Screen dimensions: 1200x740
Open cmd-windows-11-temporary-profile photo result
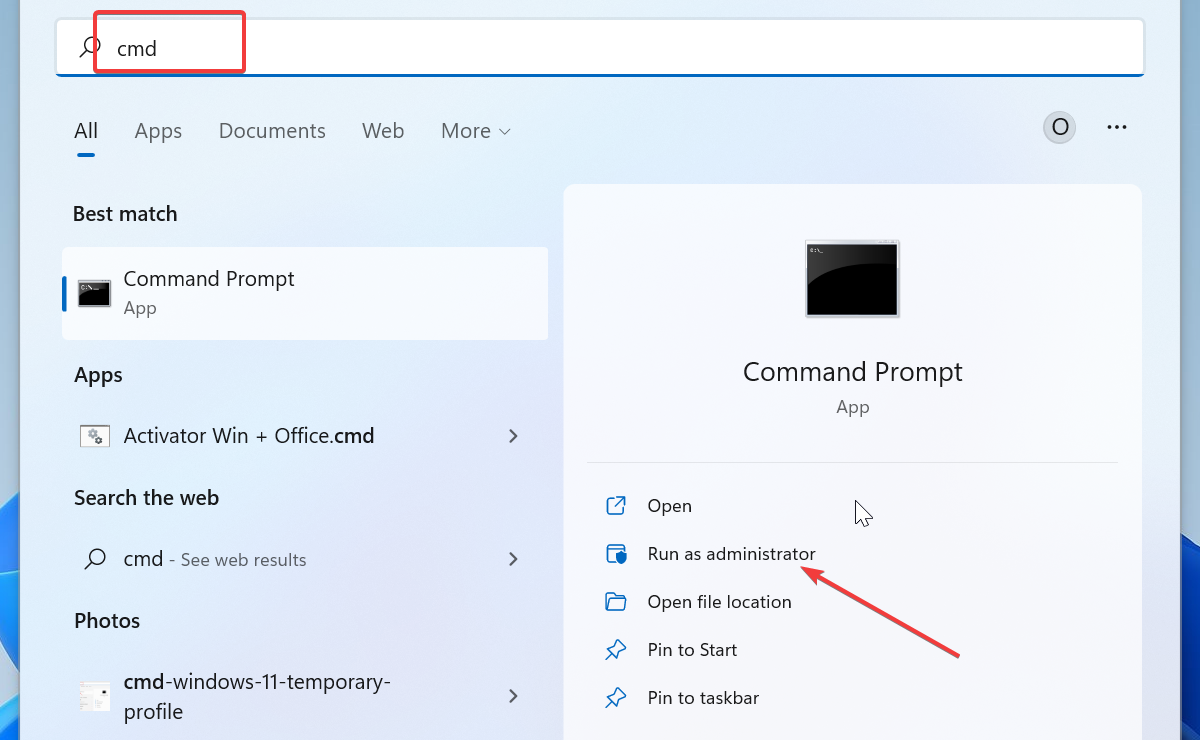tap(305, 697)
